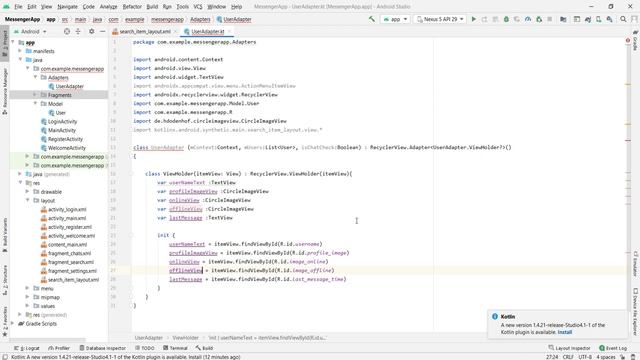
Task: Open the File menu
Action: pos(18,7)
